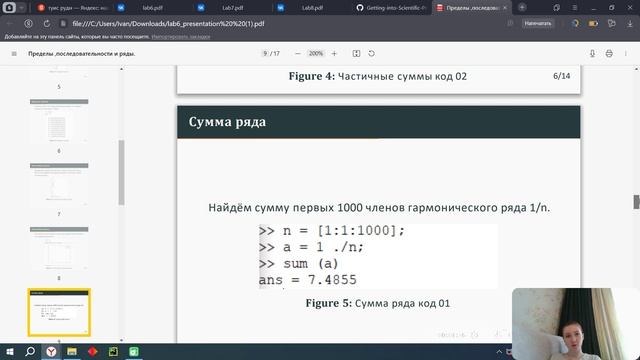Open the PDF viewer more options menu
This screenshot has width=640, height=360.
pos(626,53)
